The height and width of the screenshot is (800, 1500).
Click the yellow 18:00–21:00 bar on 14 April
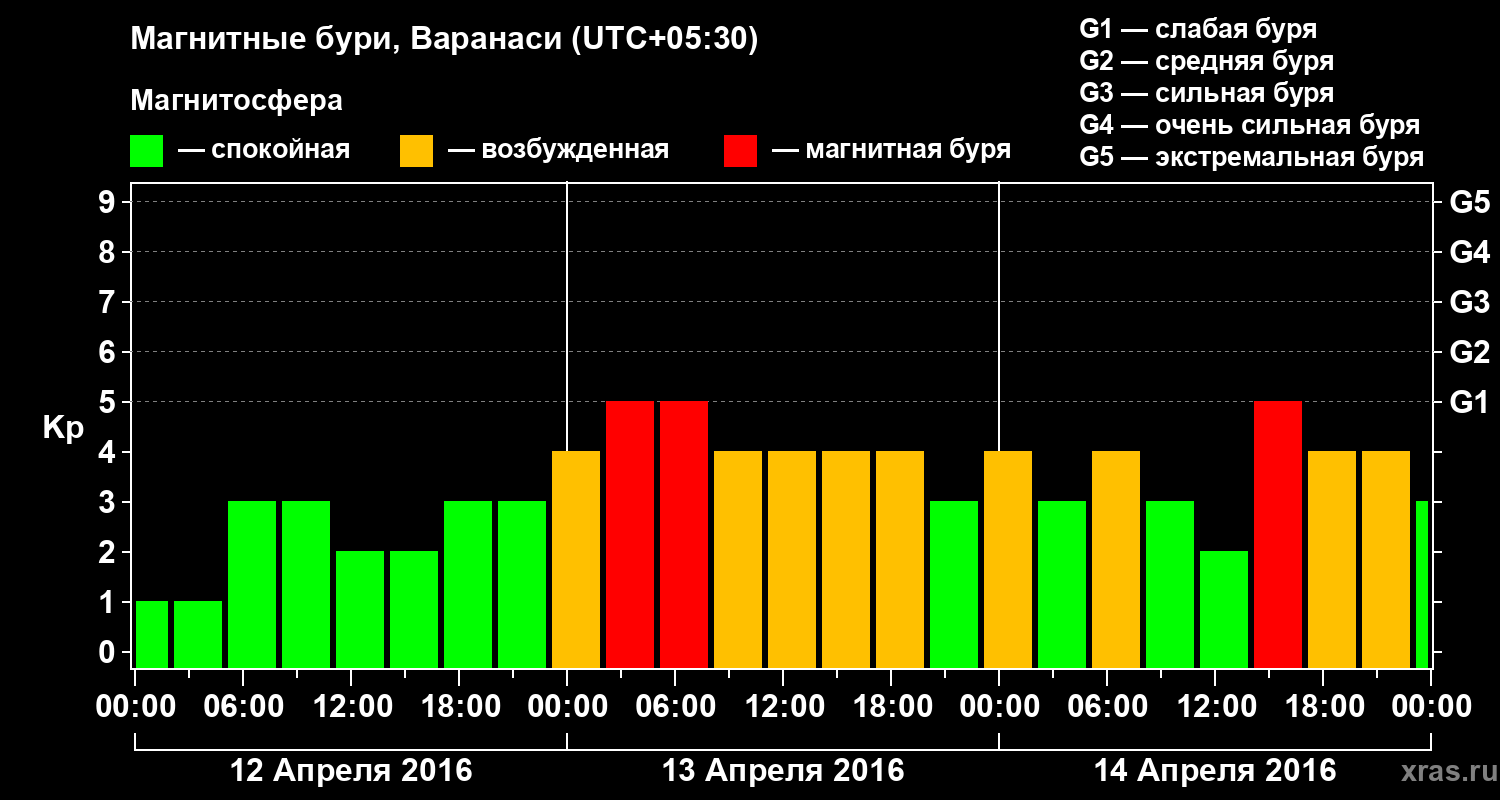(1332, 559)
